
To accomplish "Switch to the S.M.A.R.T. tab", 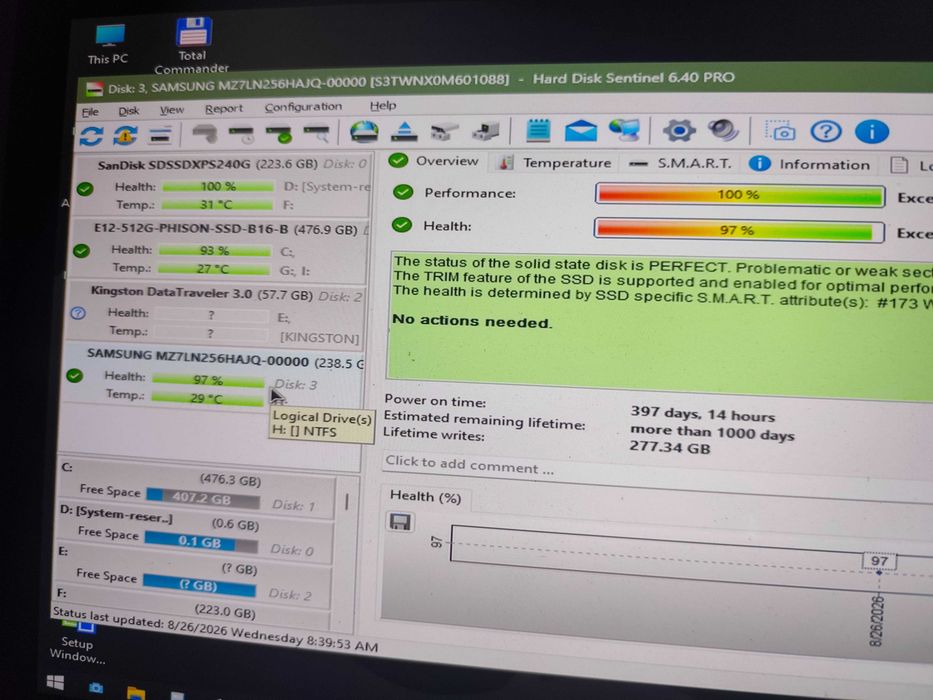I will coord(680,163).
